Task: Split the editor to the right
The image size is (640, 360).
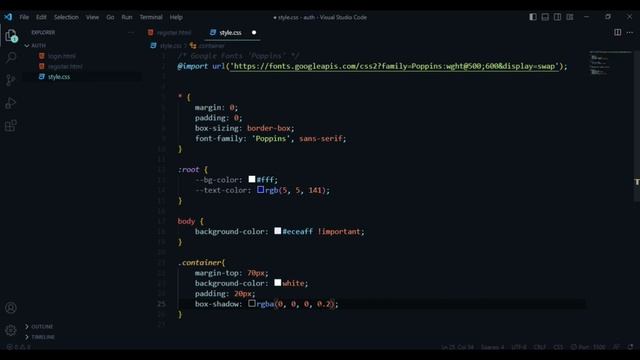Action: point(618,32)
